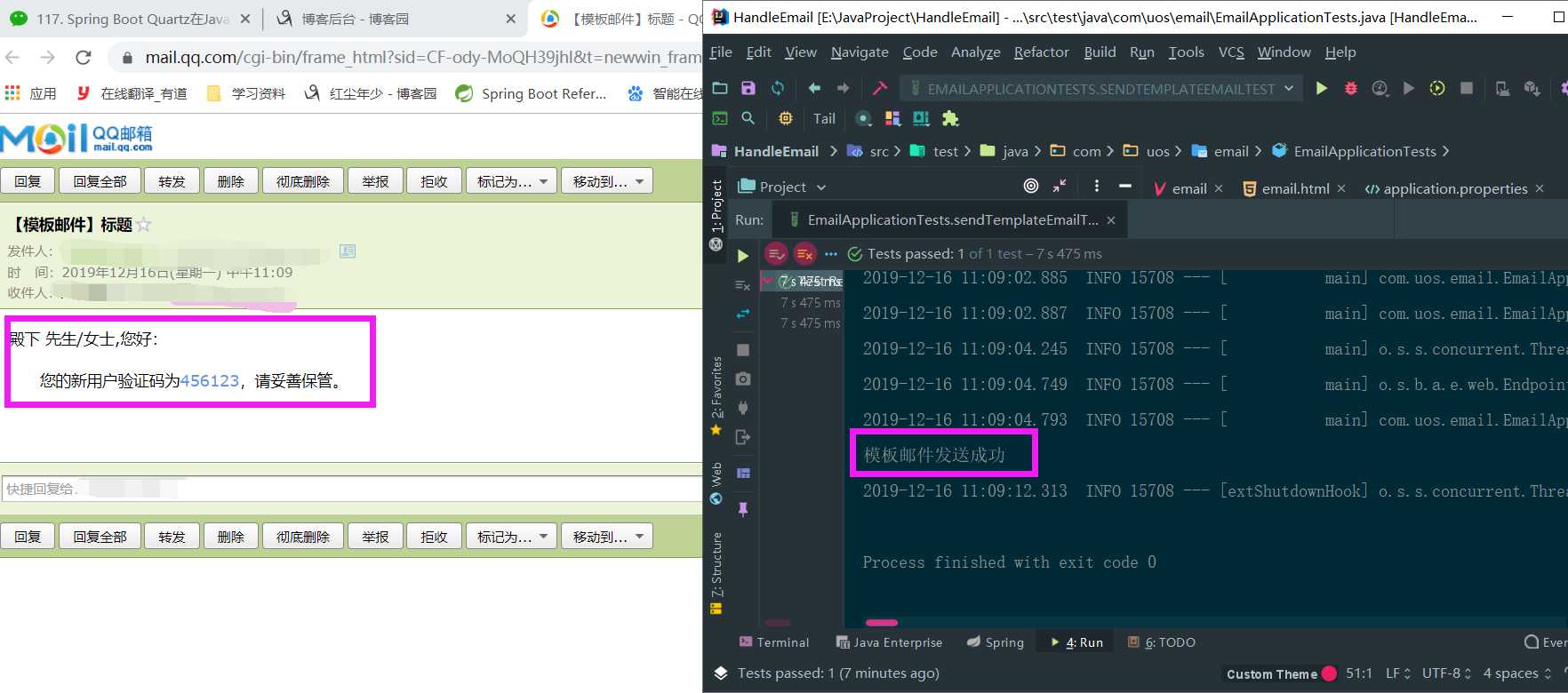Toggle show ignored tests filter
Screen dimensions: 1568x693
point(805,254)
